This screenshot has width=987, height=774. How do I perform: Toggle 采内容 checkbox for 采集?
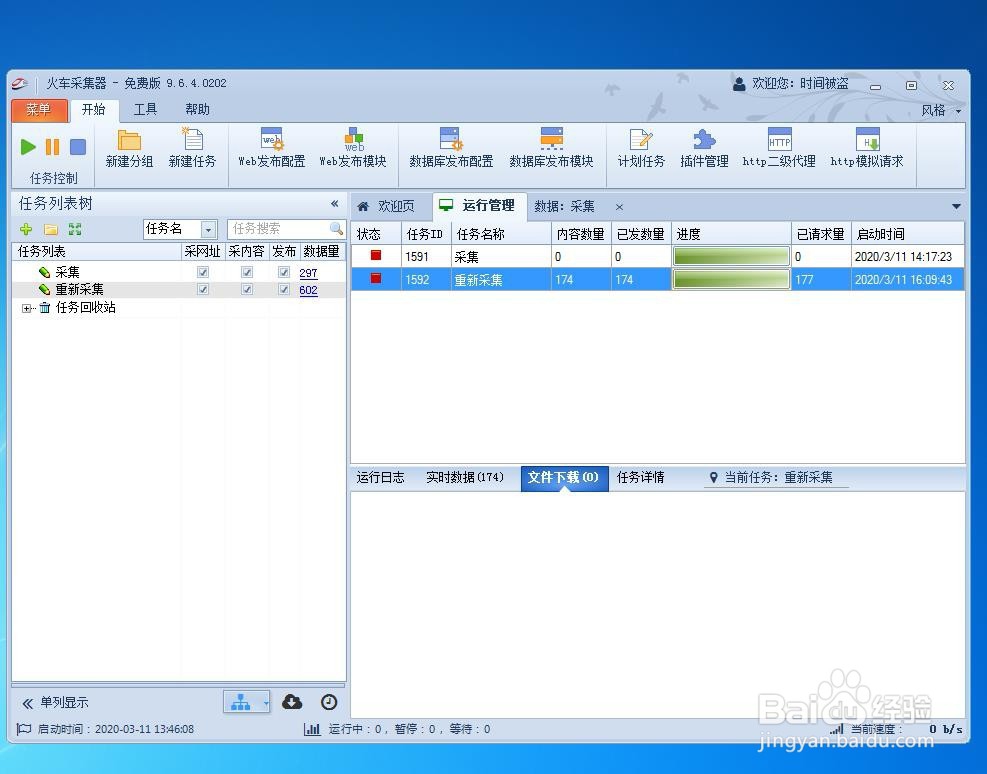coord(247,272)
